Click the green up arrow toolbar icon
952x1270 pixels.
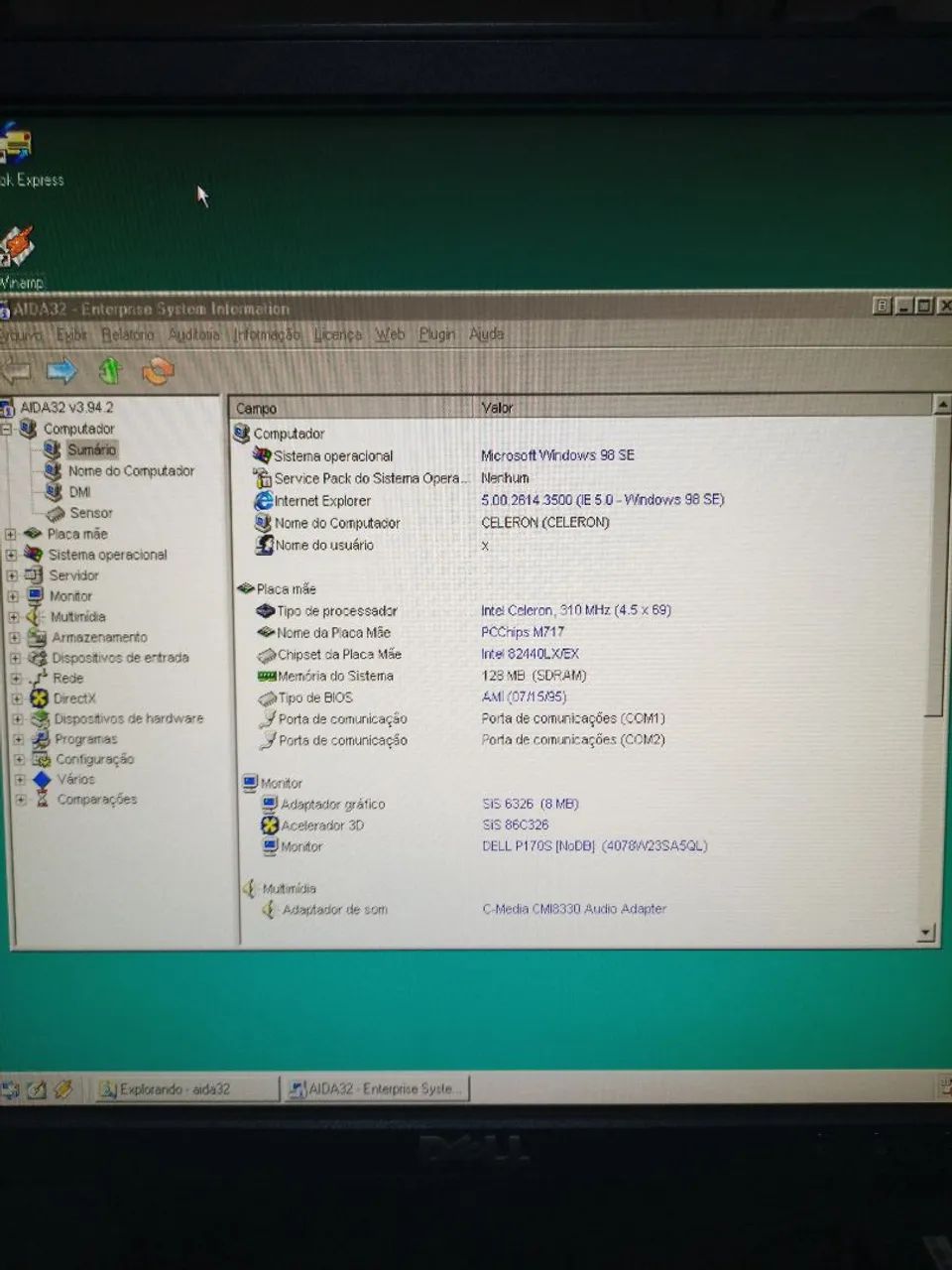pyautogui.click(x=110, y=371)
